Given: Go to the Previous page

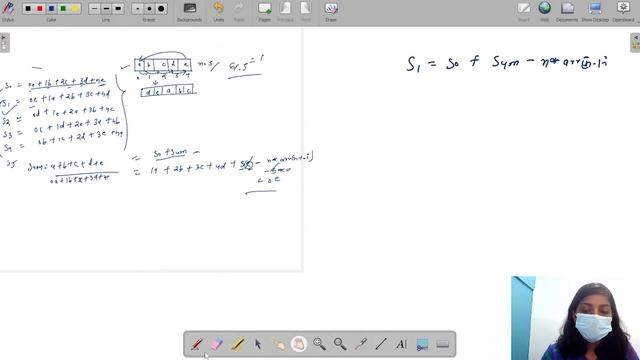Looking at the screenshot, I should click(285, 11).
